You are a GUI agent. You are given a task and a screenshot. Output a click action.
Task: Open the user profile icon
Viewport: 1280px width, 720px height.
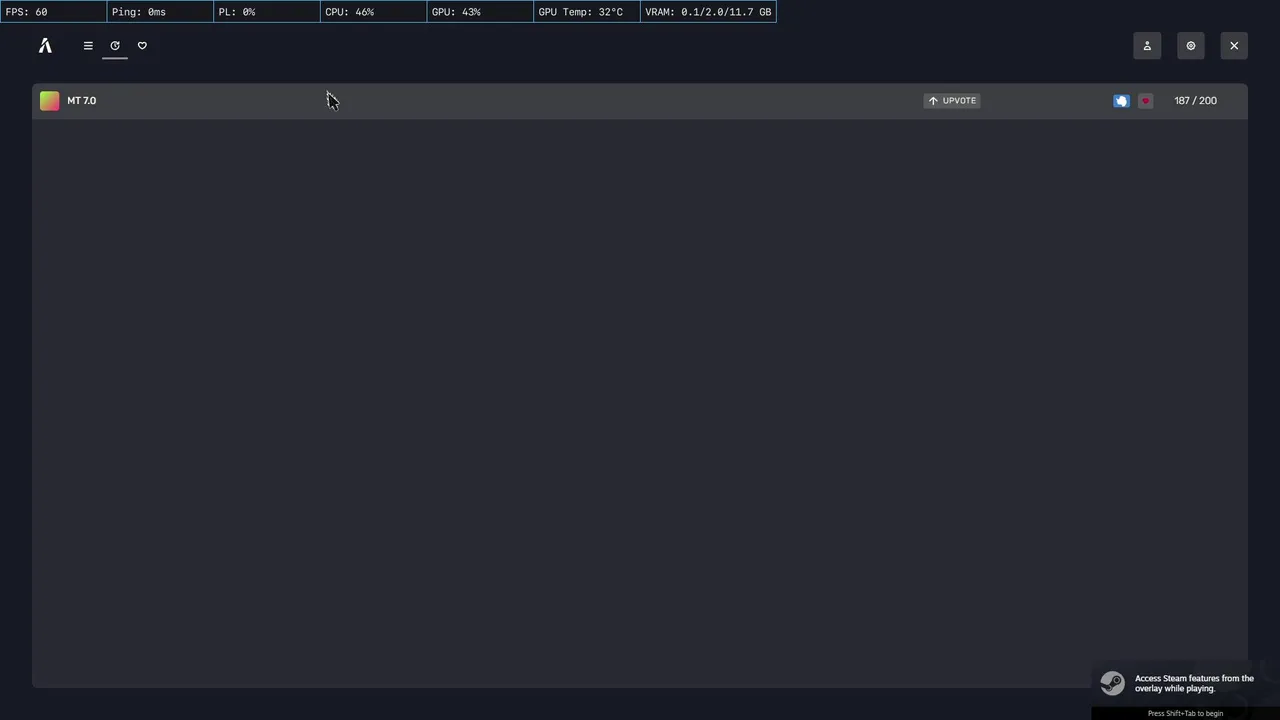(1147, 46)
